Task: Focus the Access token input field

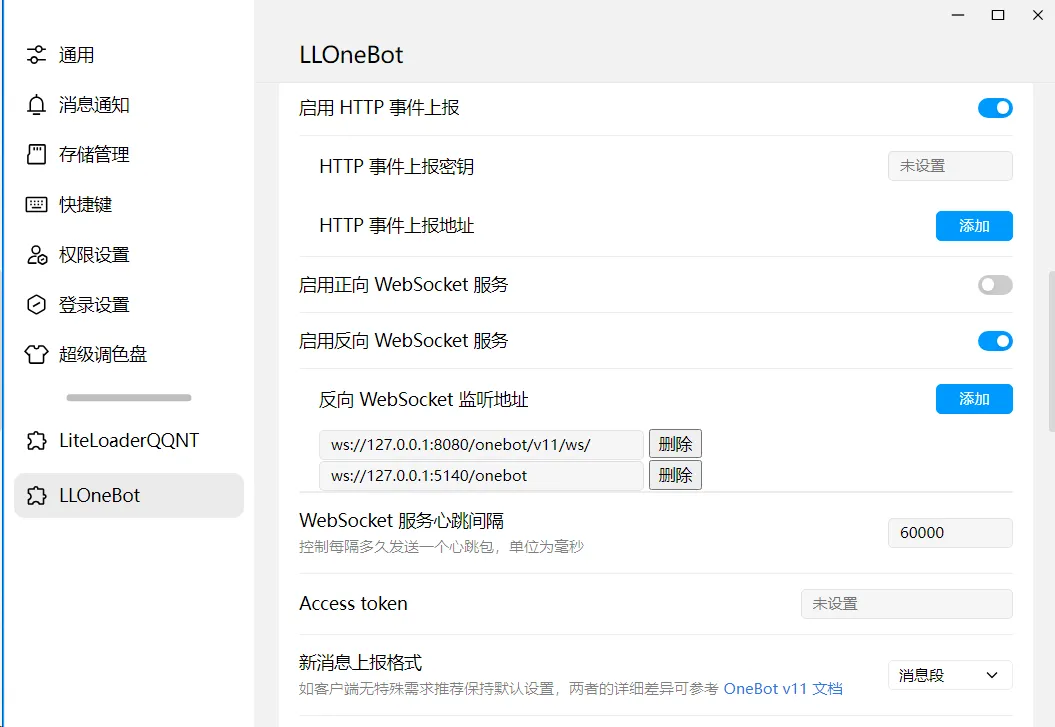Action: pos(906,604)
